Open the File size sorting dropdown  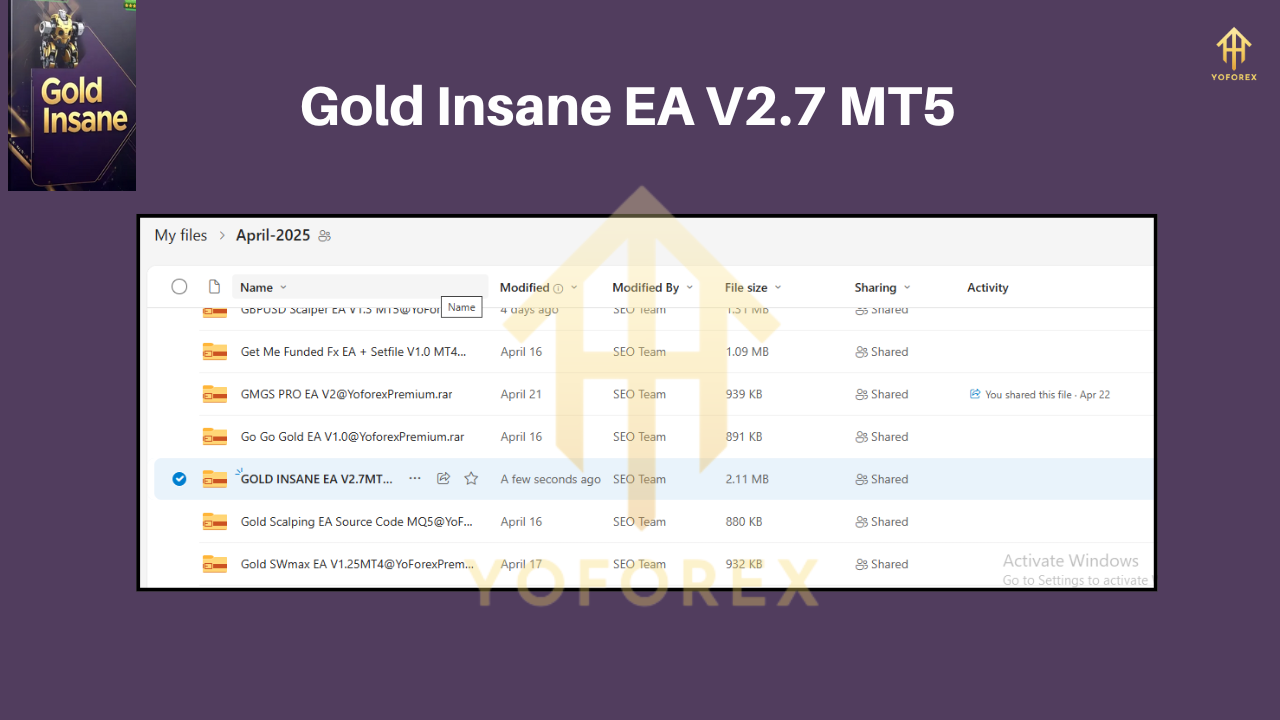tap(779, 287)
